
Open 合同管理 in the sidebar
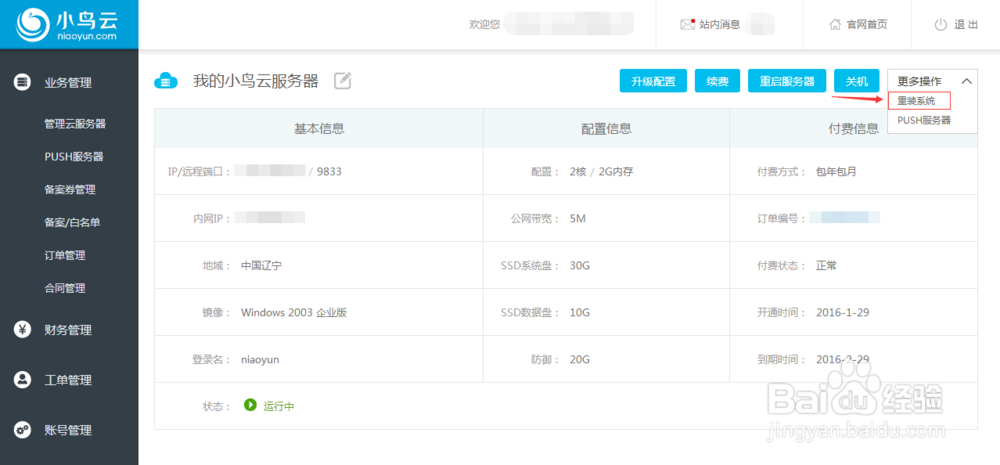(x=64, y=288)
